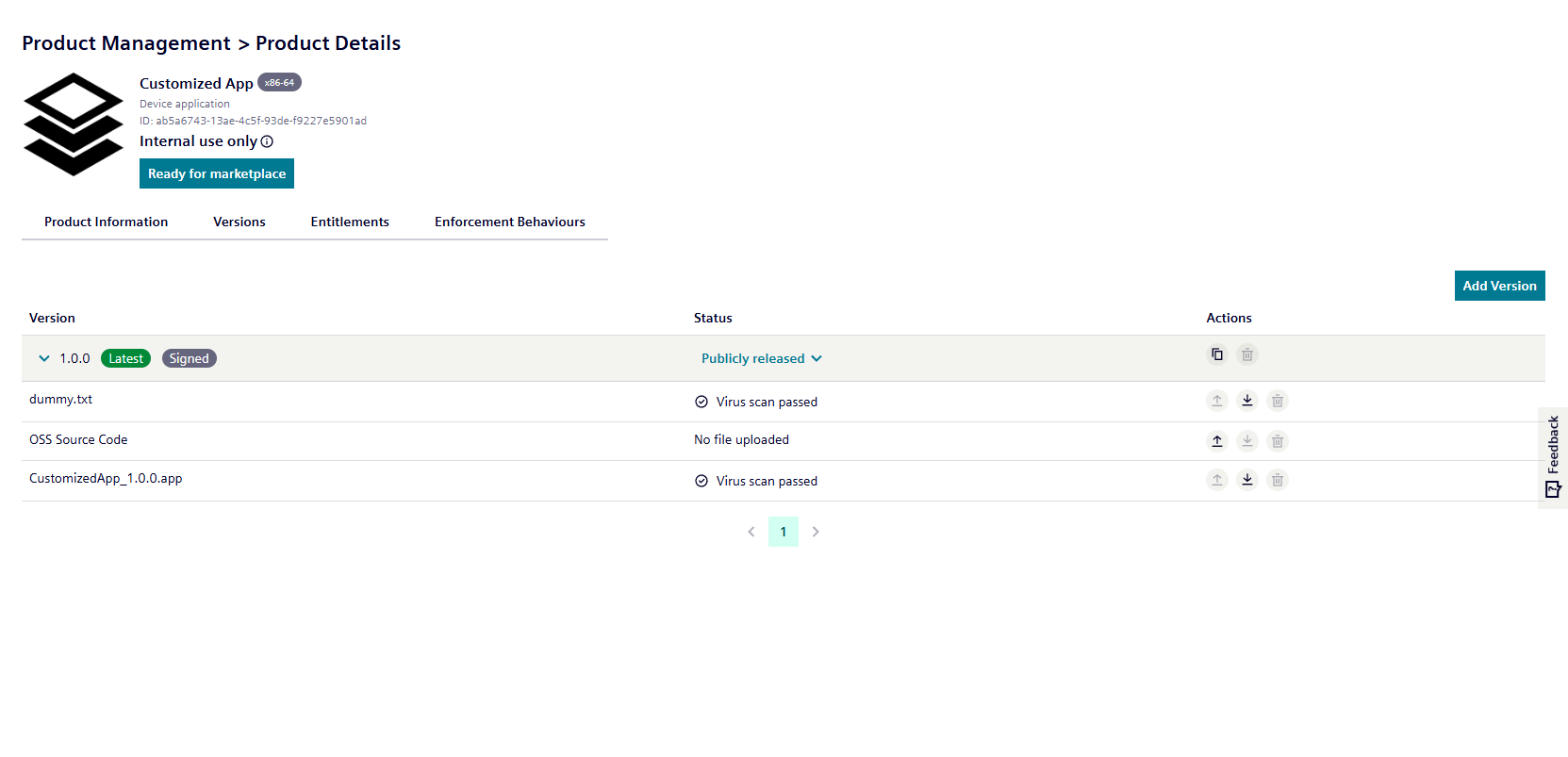
Task: Select the Enforcement Behaviours tab
Action: point(509,222)
